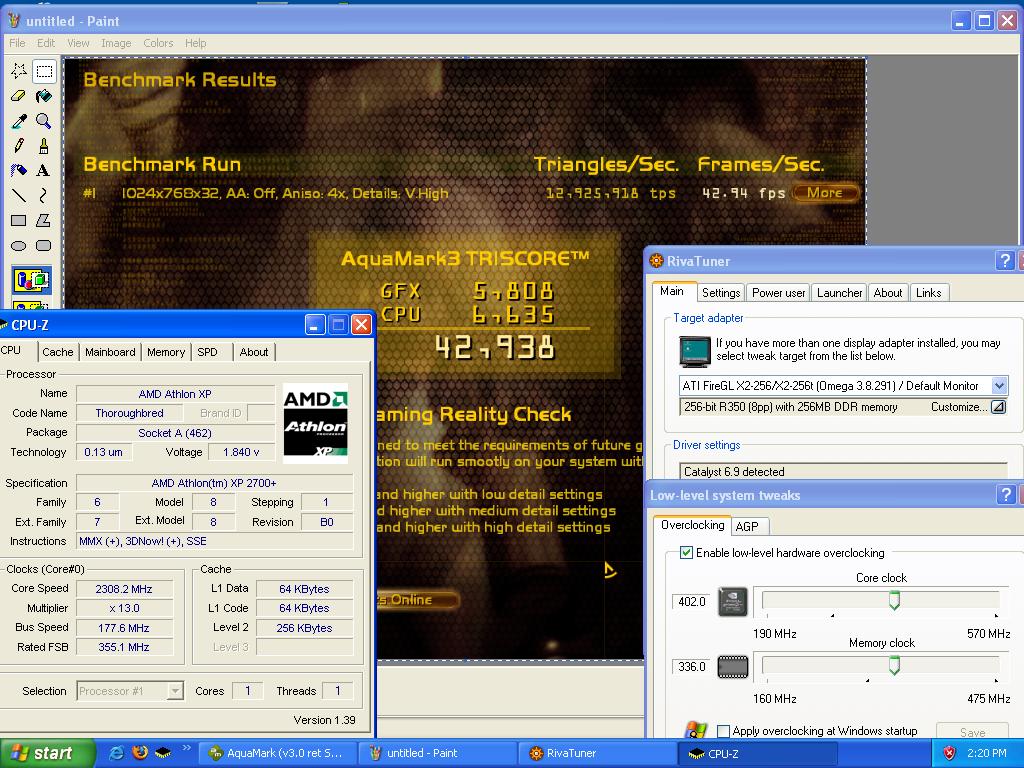Image resolution: width=1024 pixels, height=768 pixels.
Task: Switch to Power user tab in RivaTuner
Action: coord(778,293)
